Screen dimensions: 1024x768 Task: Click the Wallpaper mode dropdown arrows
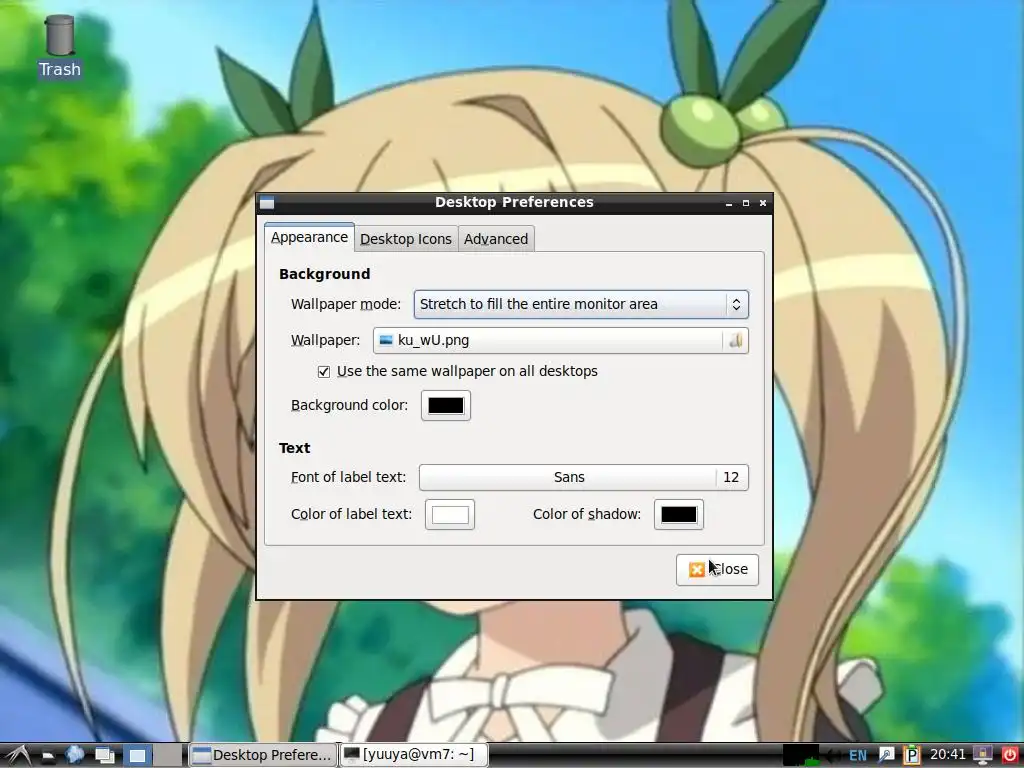coord(737,304)
